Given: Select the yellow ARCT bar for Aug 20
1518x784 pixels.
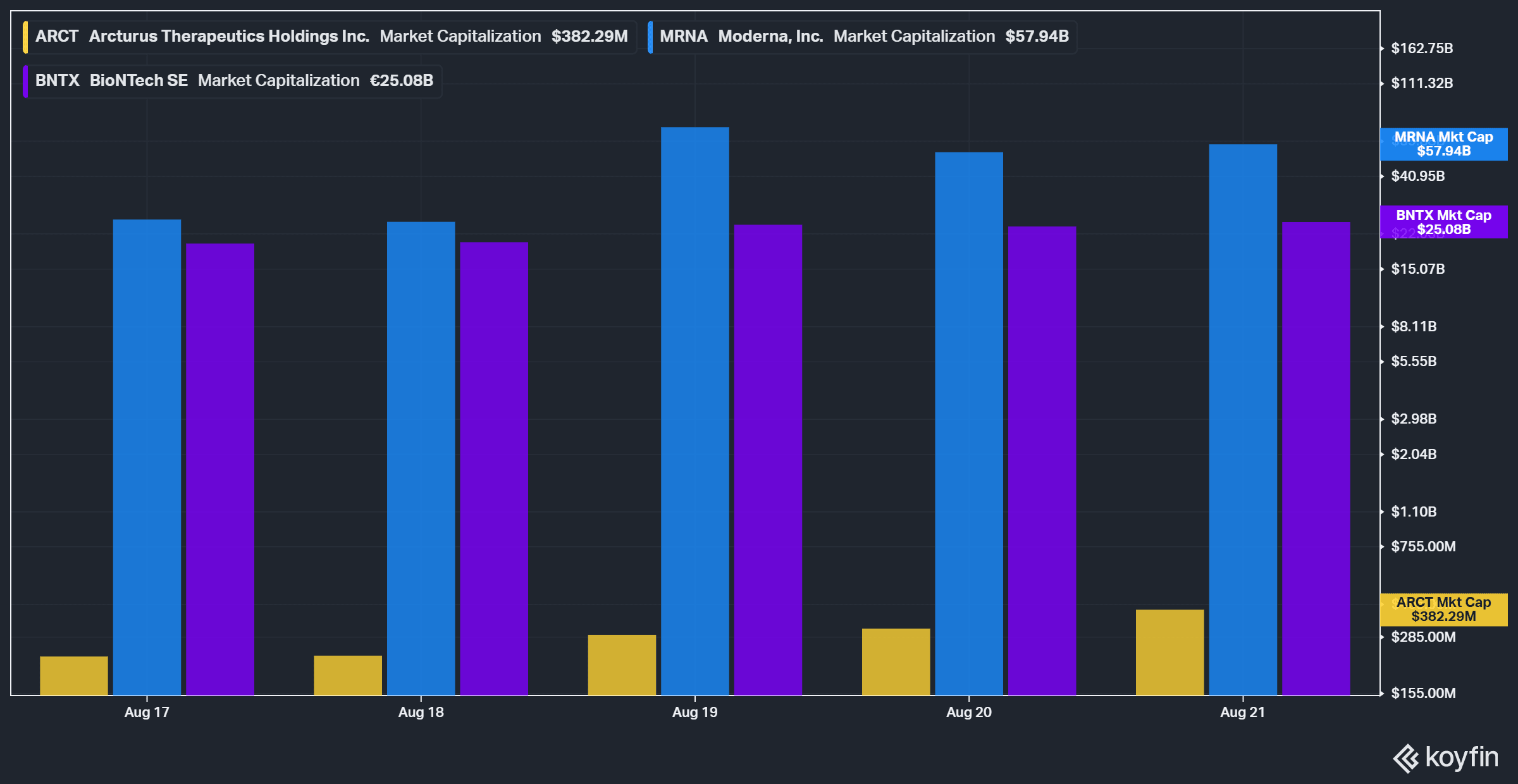Looking at the screenshot, I should point(896,662).
